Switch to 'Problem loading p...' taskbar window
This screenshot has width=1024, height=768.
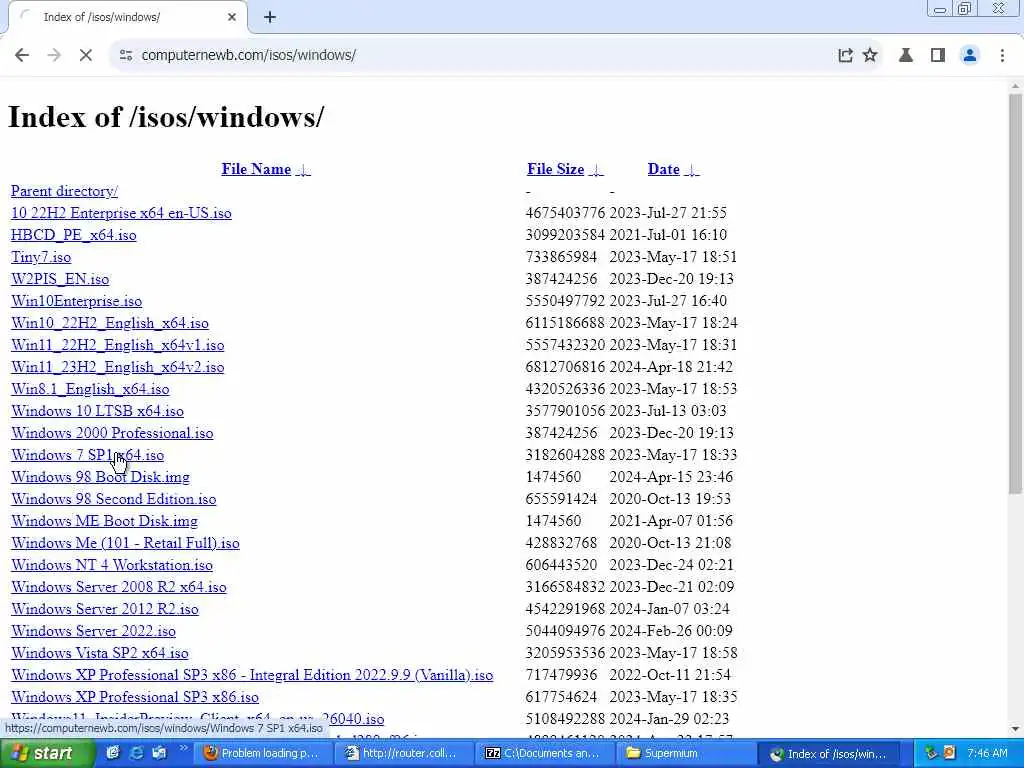pos(264,754)
